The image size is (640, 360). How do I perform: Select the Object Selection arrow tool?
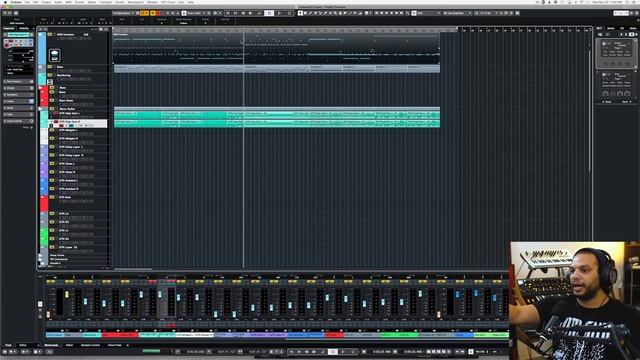[x=300, y=13]
